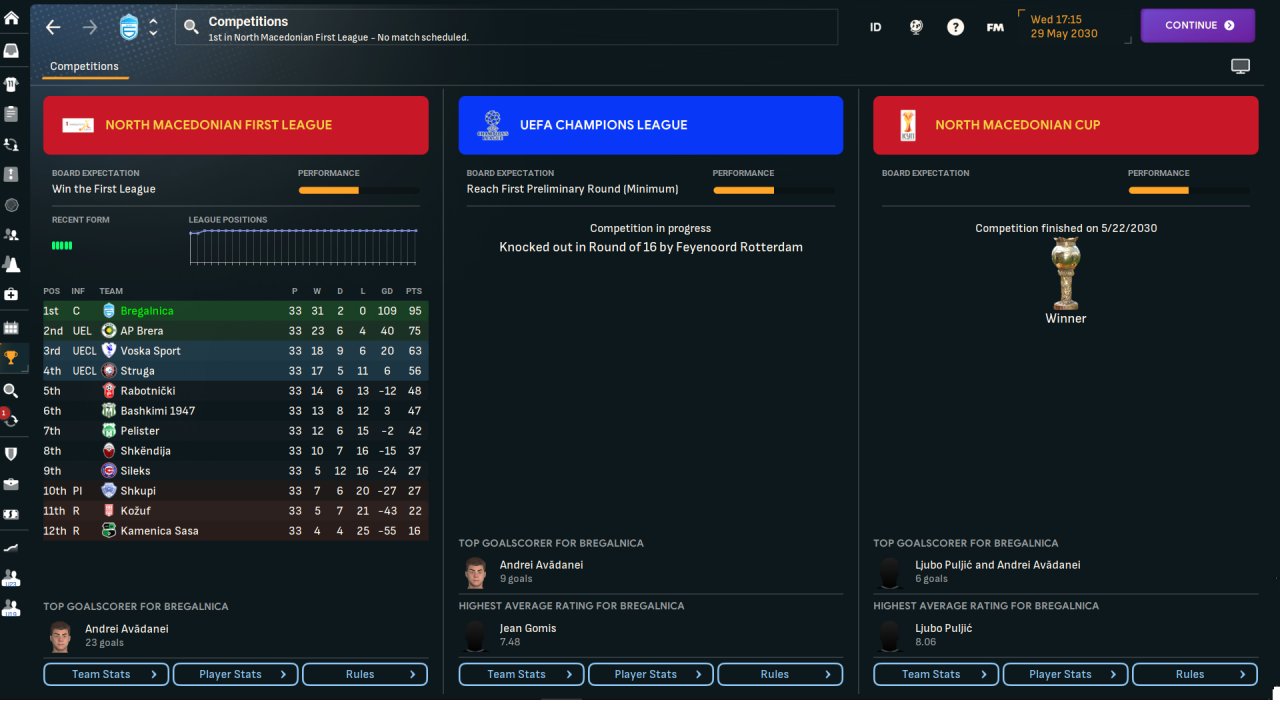Open Pelister in the league table
The image size is (1280, 720).
140,431
